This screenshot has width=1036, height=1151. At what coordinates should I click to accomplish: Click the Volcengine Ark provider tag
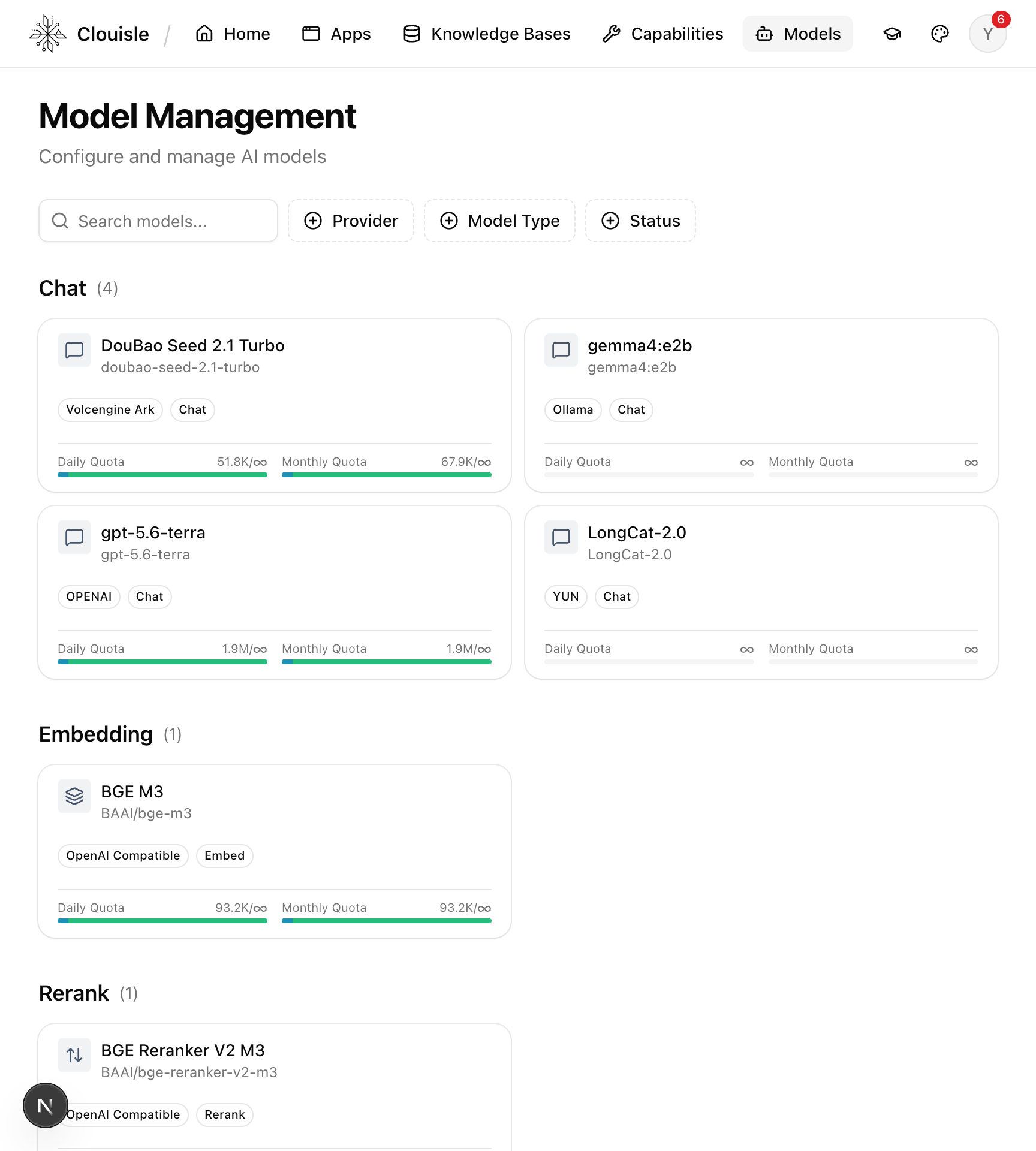[x=110, y=410]
